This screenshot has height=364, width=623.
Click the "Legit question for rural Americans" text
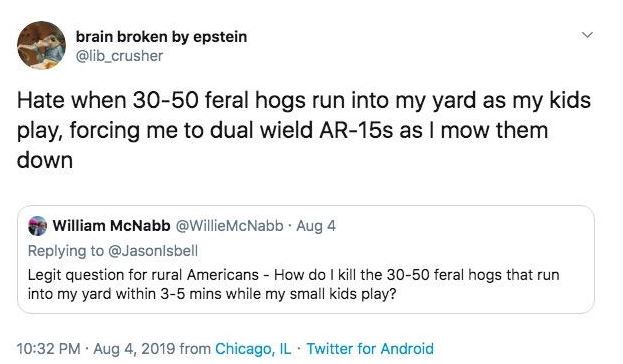pos(143,275)
